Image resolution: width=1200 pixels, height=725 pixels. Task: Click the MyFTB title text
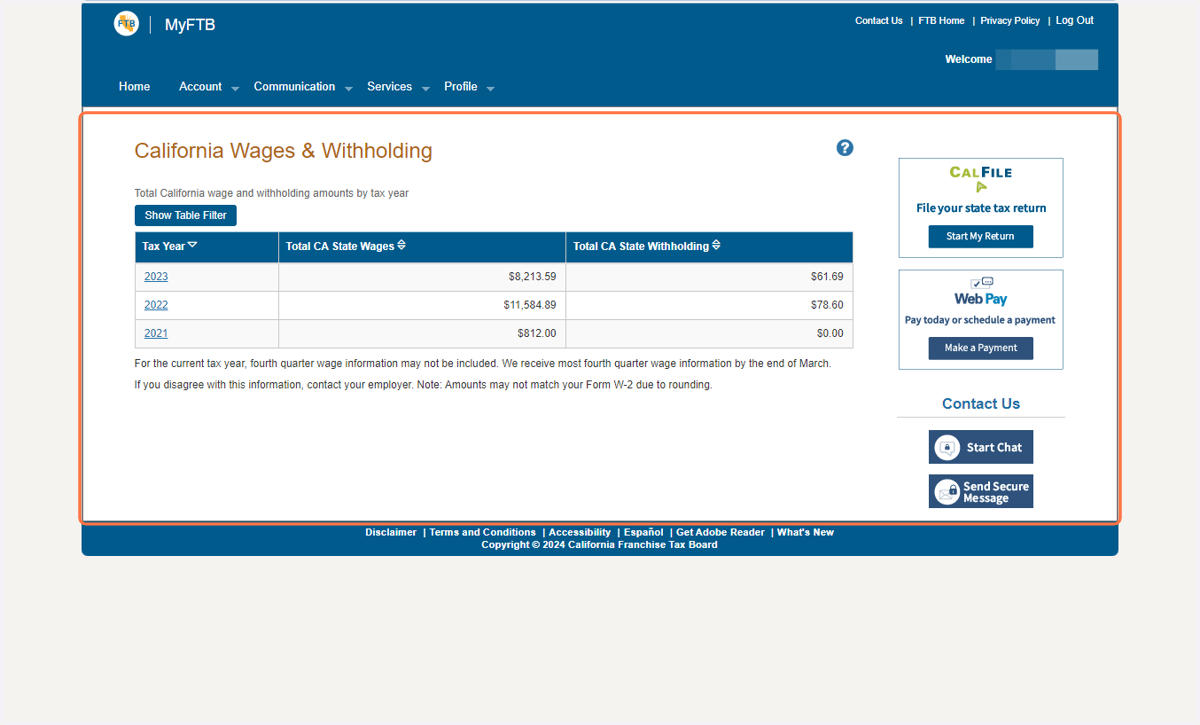(190, 25)
